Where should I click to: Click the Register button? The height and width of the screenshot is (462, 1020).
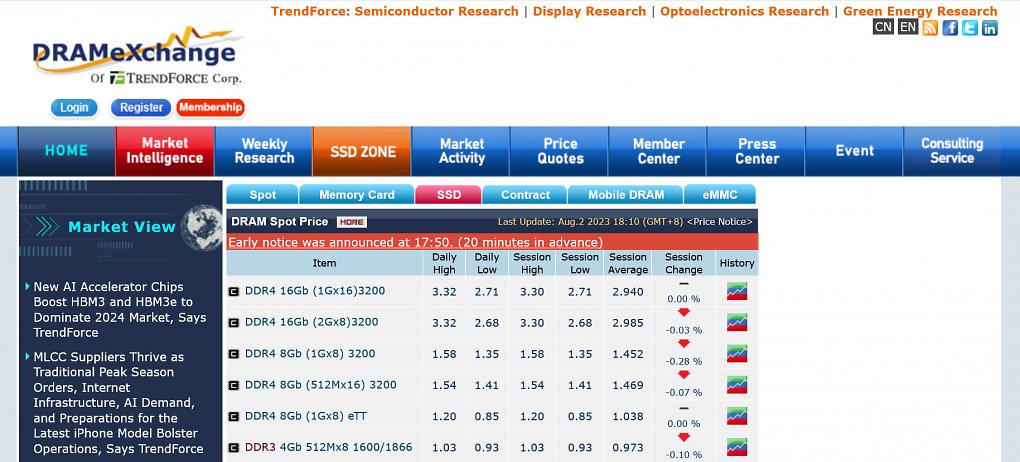[x=141, y=107]
